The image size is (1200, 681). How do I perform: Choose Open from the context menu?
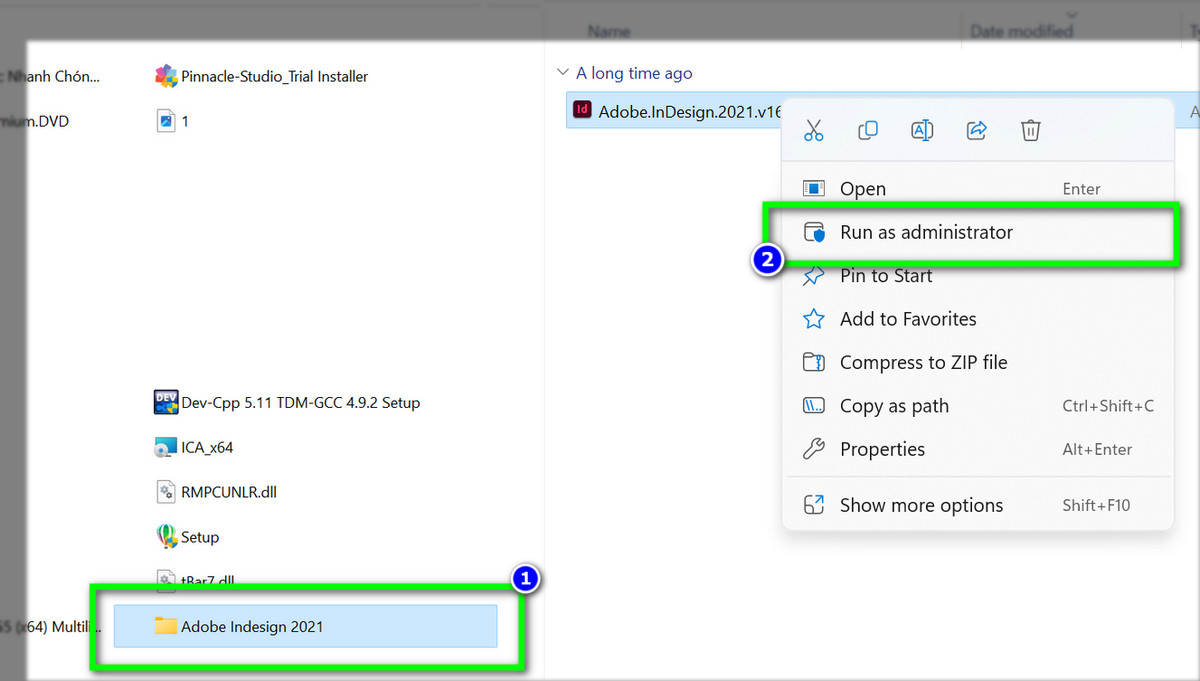(x=977, y=189)
